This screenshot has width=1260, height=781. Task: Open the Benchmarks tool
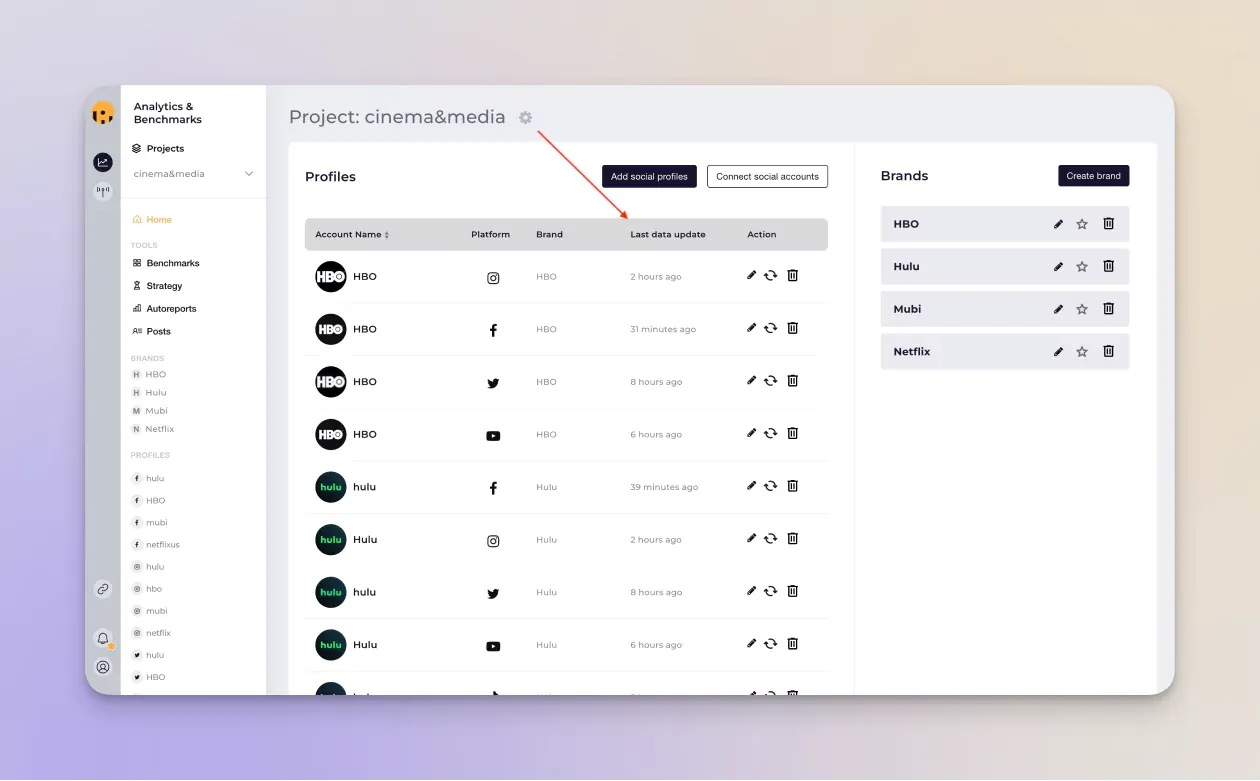pyautogui.click(x=166, y=264)
